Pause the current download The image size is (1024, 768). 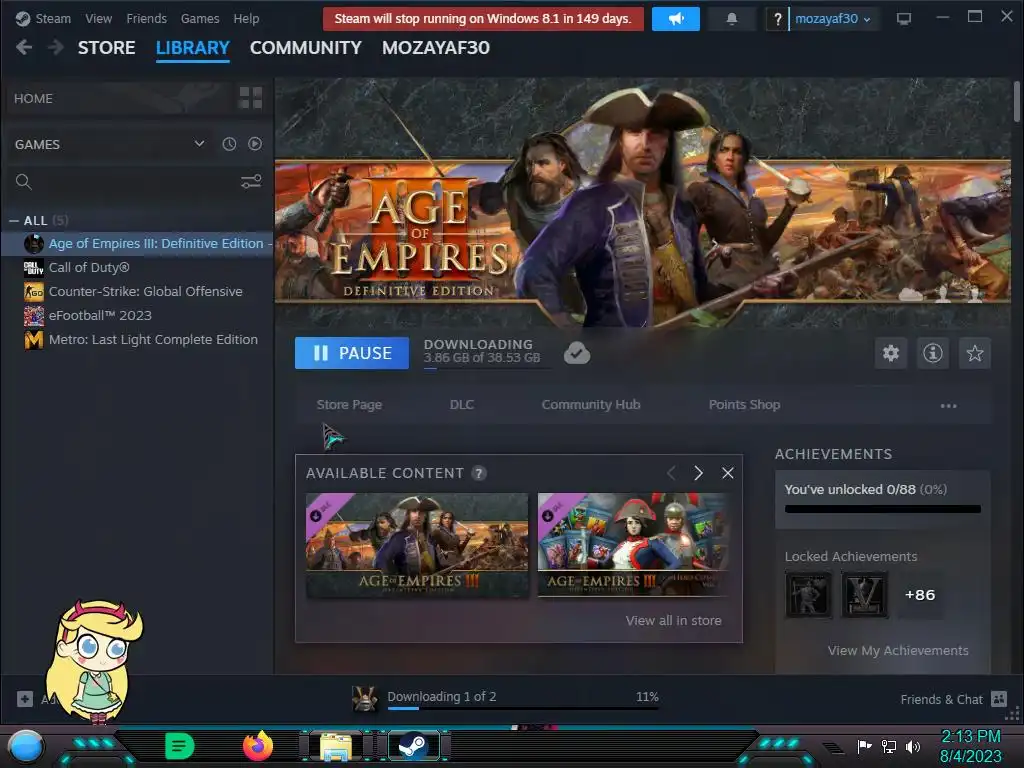click(351, 353)
